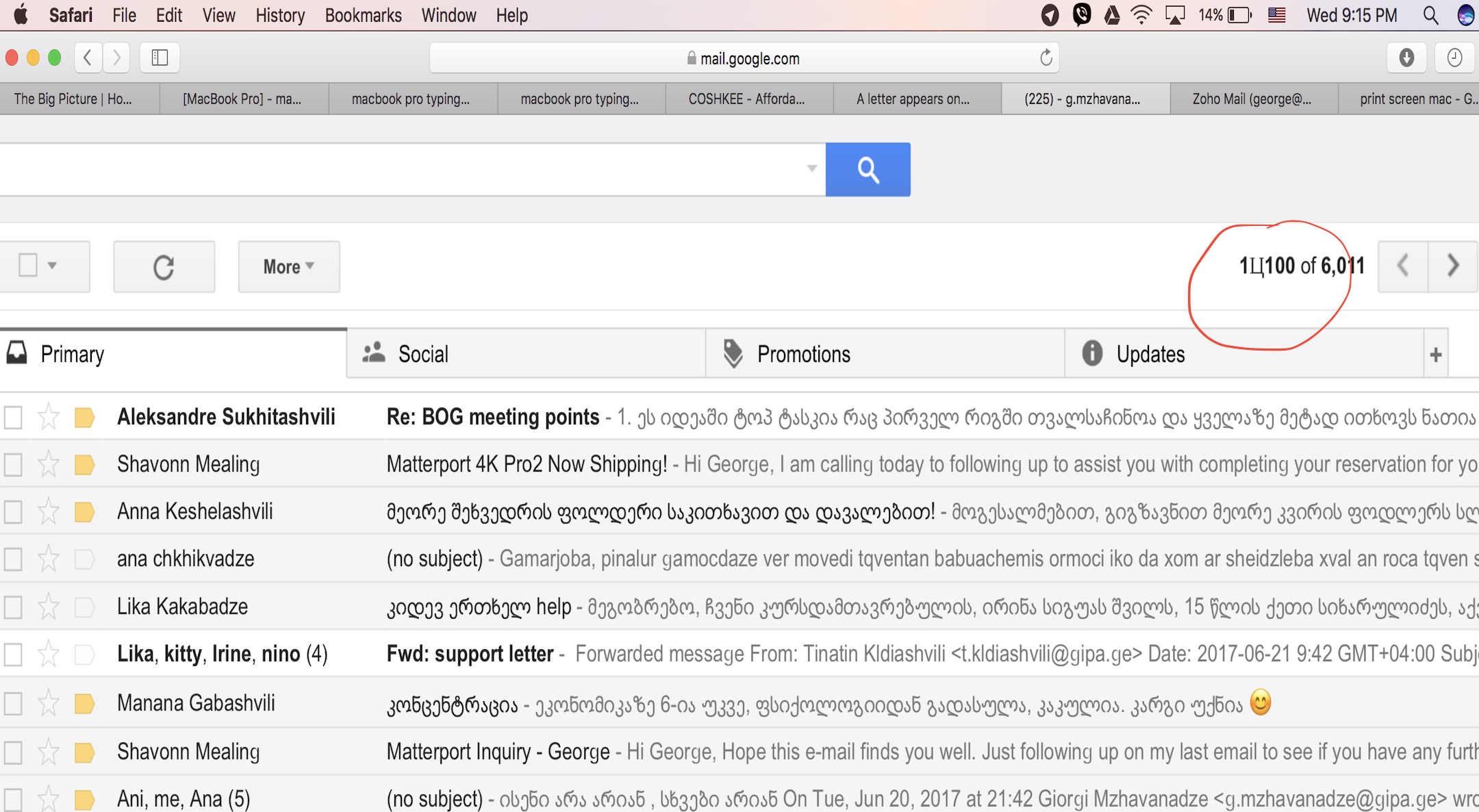Check the Aleksandre Sukhitashvili email checkbox

[x=14, y=417]
